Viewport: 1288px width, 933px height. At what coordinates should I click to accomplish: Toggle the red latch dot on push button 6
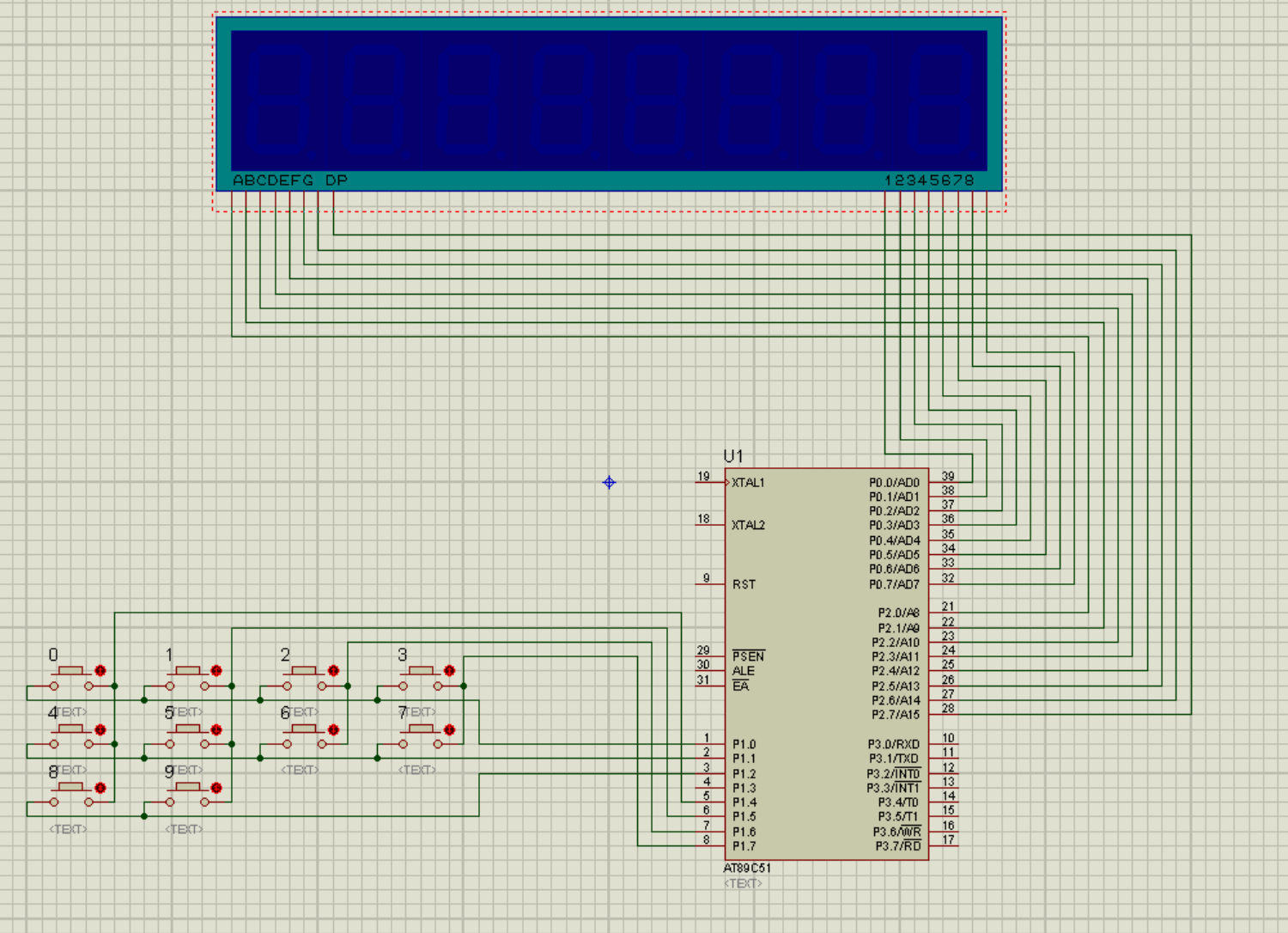click(x=333, y=729)
